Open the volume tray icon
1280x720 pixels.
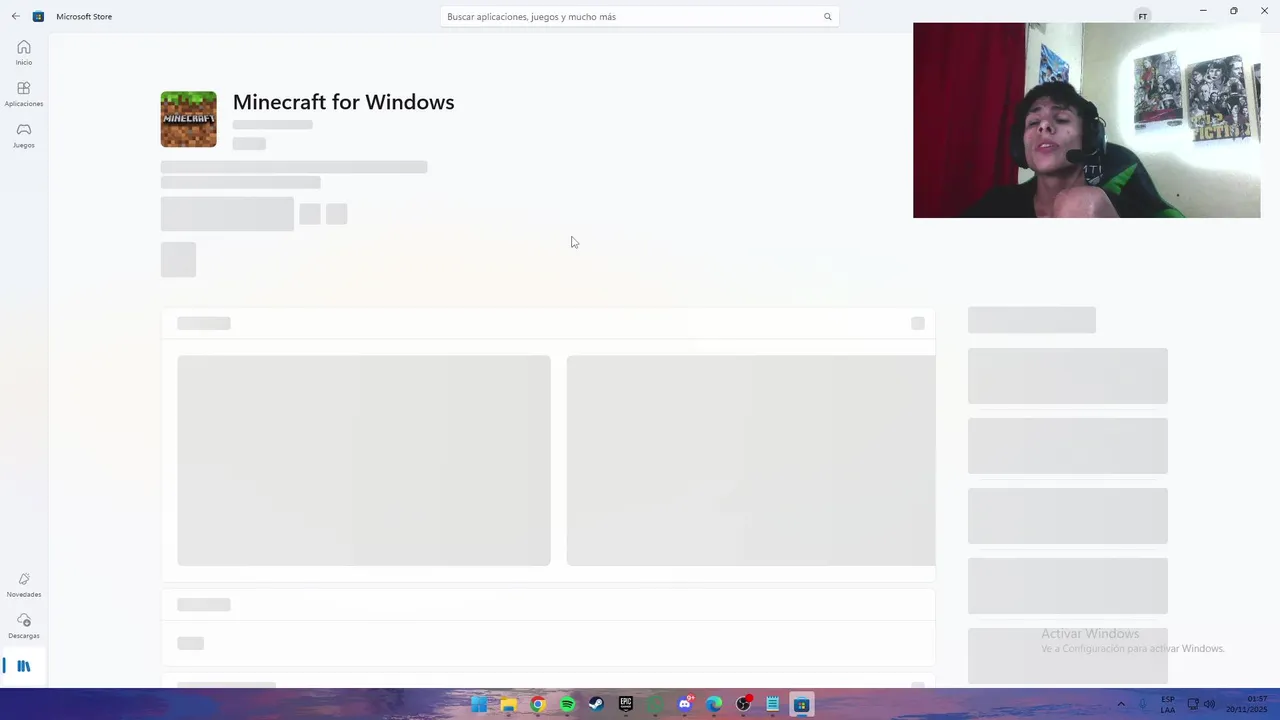pos(1209,705)
